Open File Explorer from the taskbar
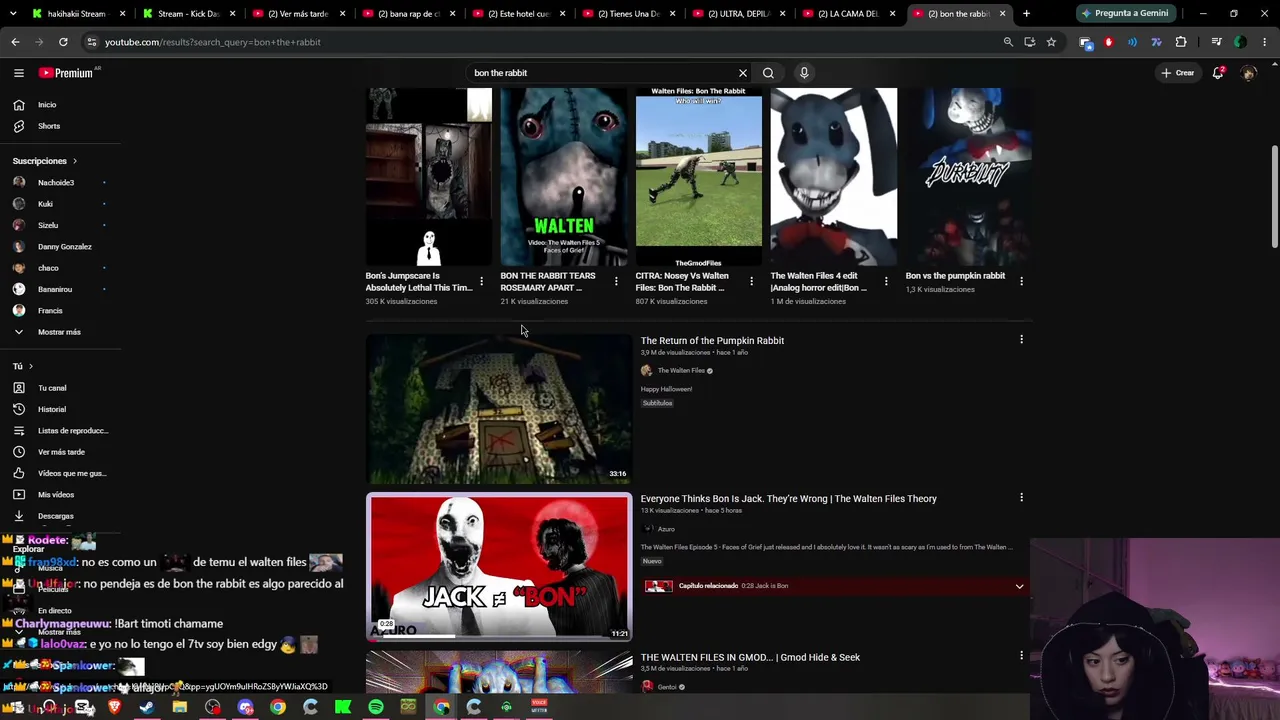 click(180, 708)
